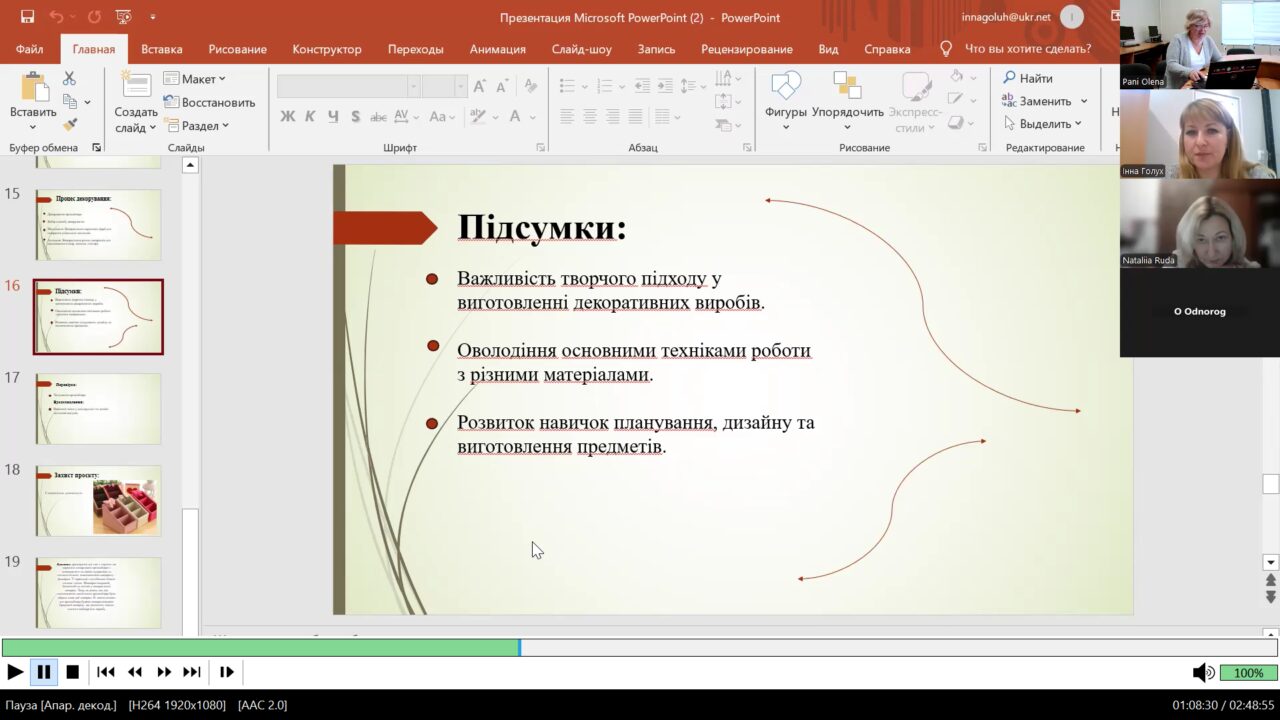
Task: Click the Format Painter brush icon
Action: pyautogui.click(x=69, y=125)
